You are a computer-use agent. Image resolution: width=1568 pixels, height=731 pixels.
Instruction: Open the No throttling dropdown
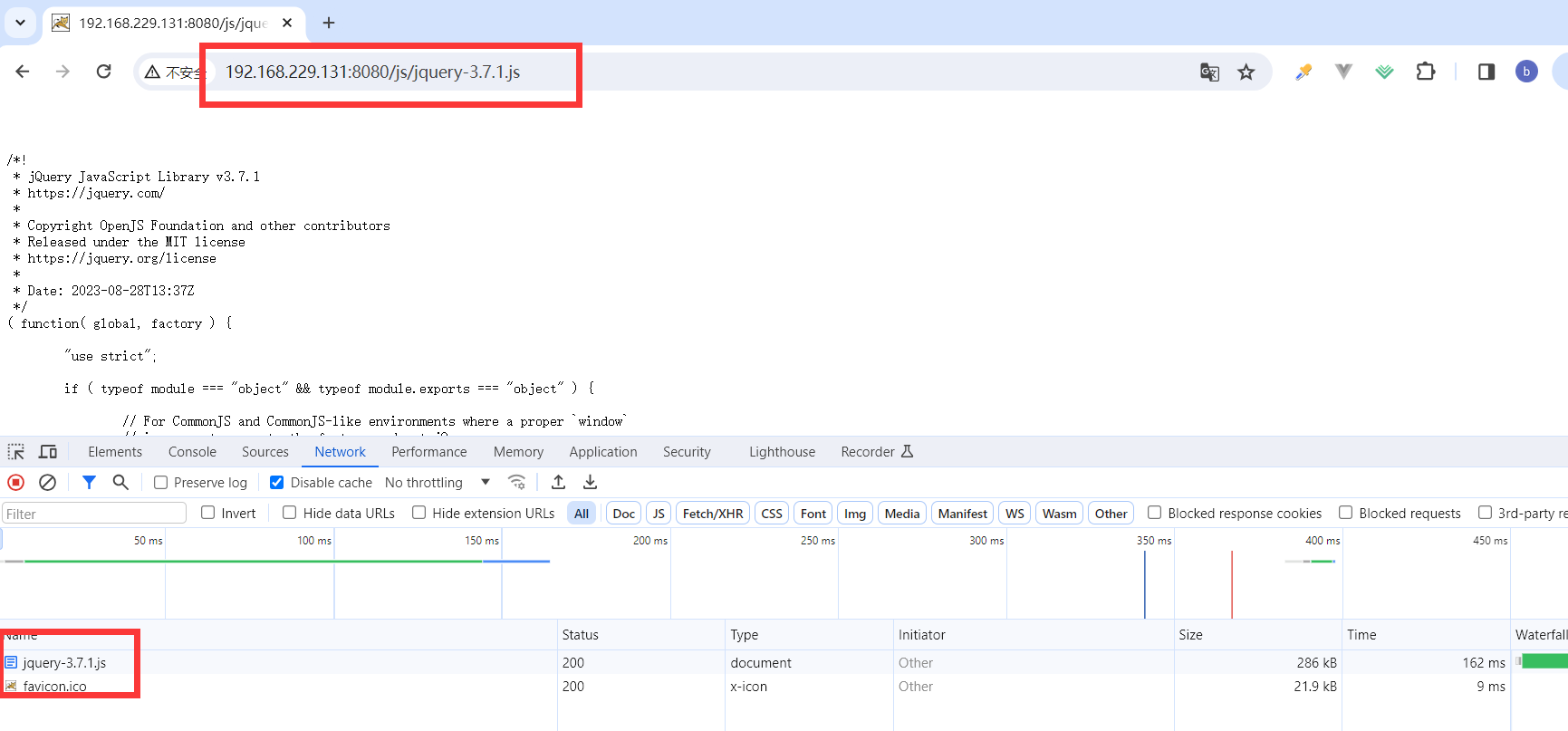click(x=438, y=483)
